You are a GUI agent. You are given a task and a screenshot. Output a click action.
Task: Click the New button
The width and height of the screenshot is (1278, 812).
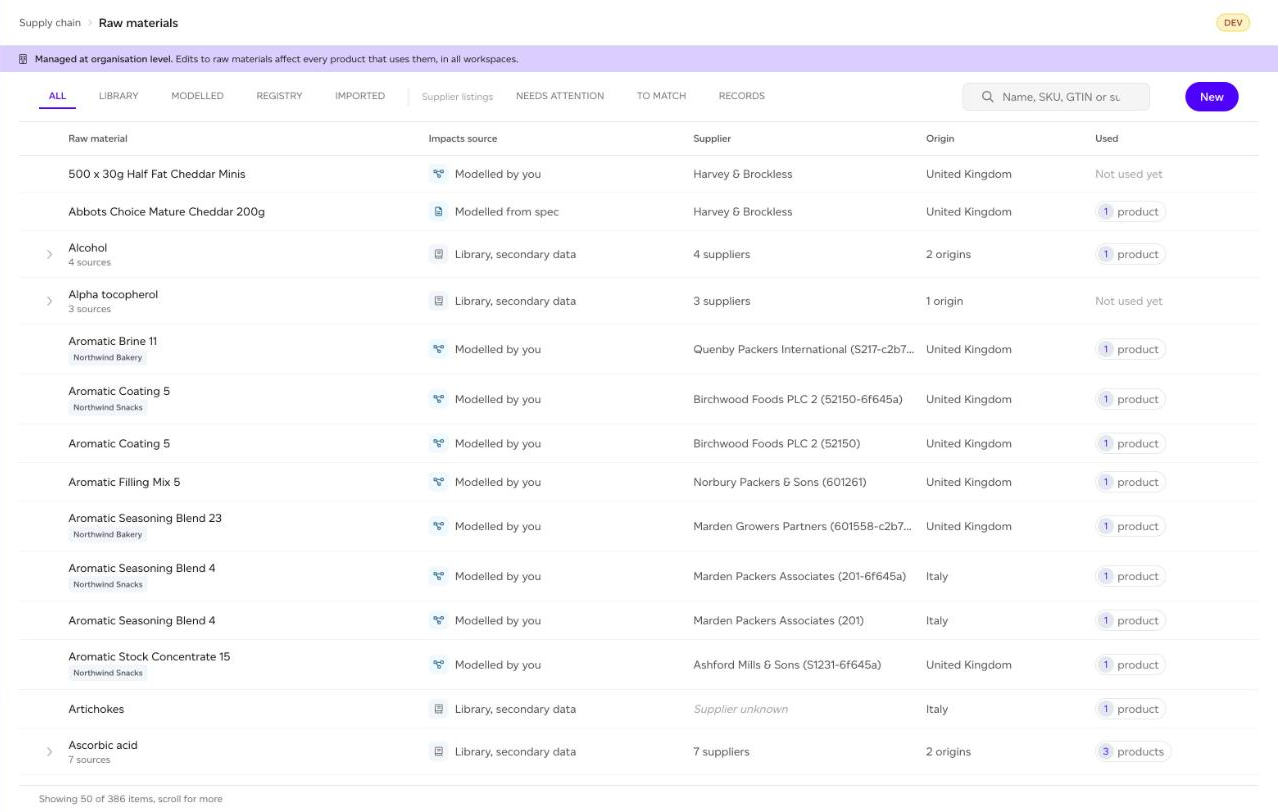(1212, 97)
